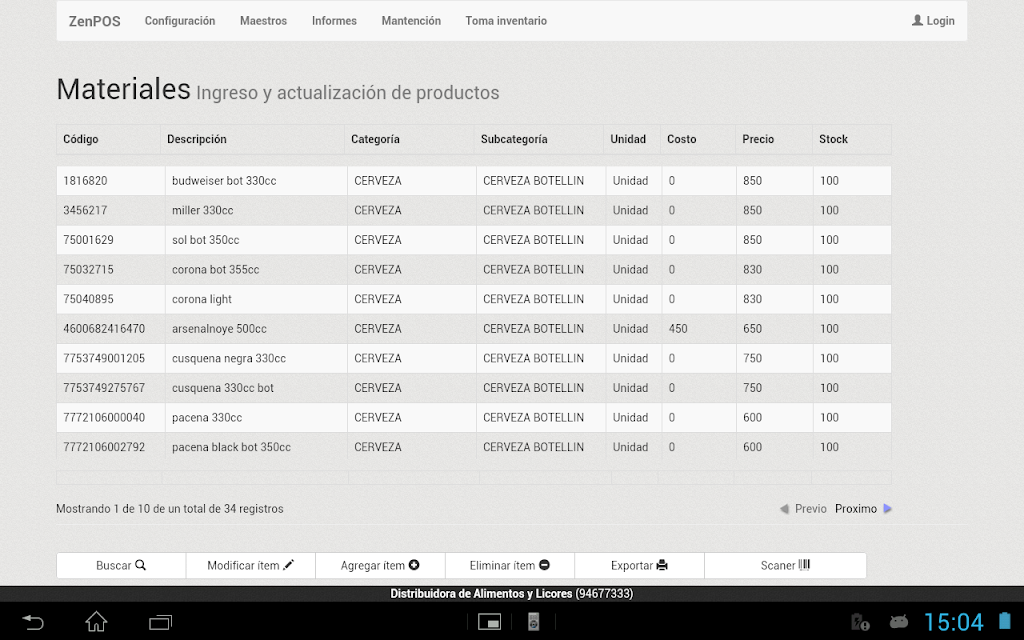
Task: Open the Mantención menu
Action: (411, 21)
